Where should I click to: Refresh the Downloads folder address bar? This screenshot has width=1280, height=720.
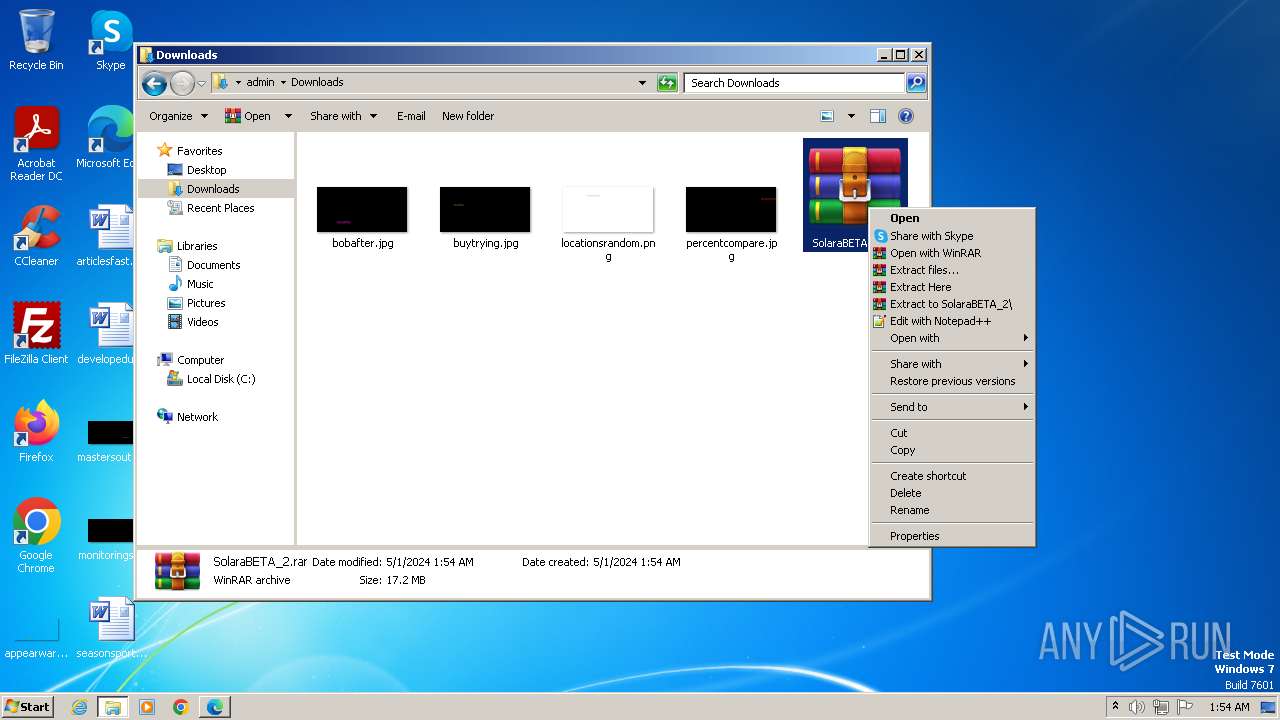[x=667, y=83]
